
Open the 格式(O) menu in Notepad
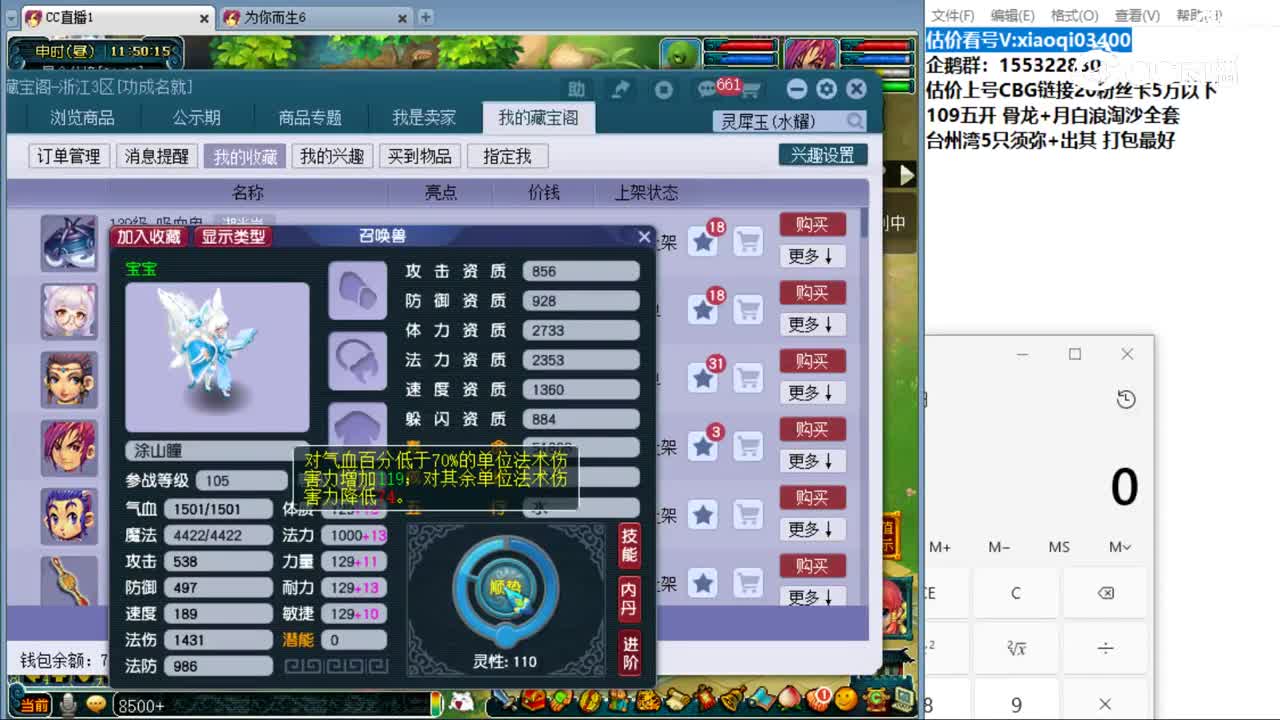coord(1074,15)
